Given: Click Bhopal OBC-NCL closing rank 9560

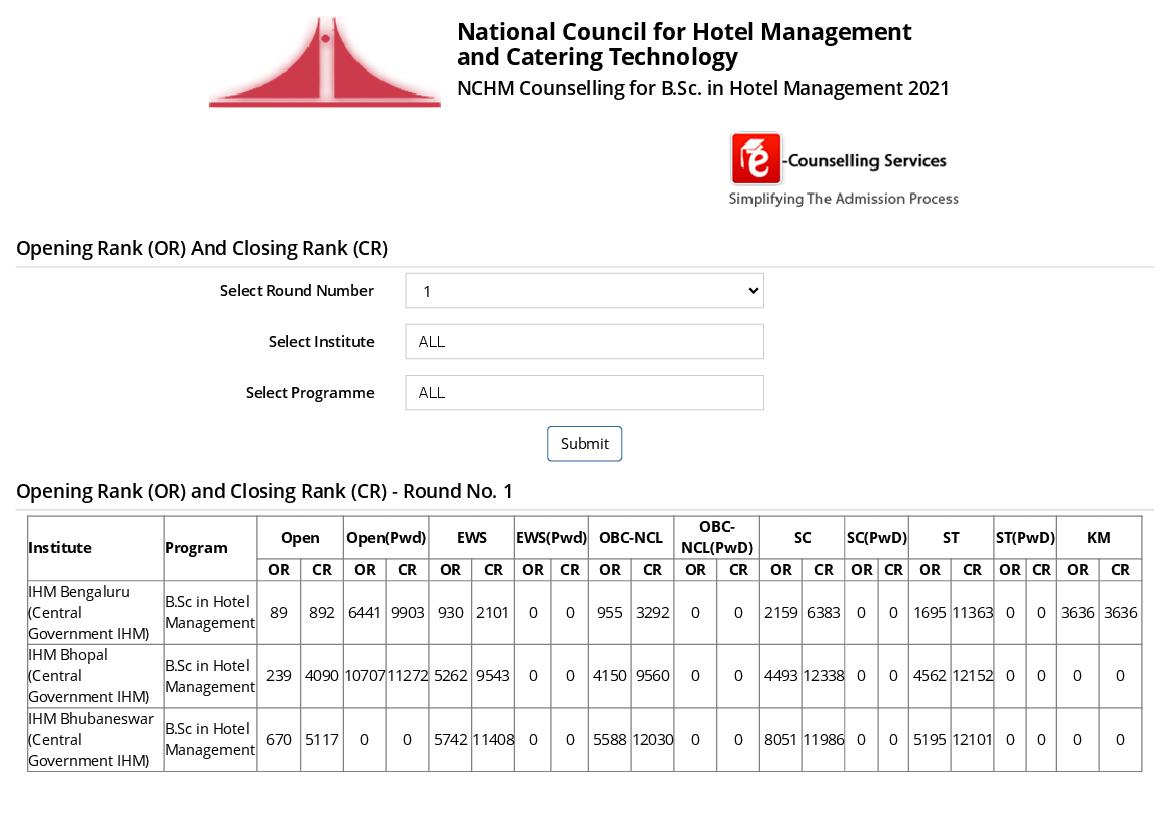Looking at the screenshot, I should 652,676.
